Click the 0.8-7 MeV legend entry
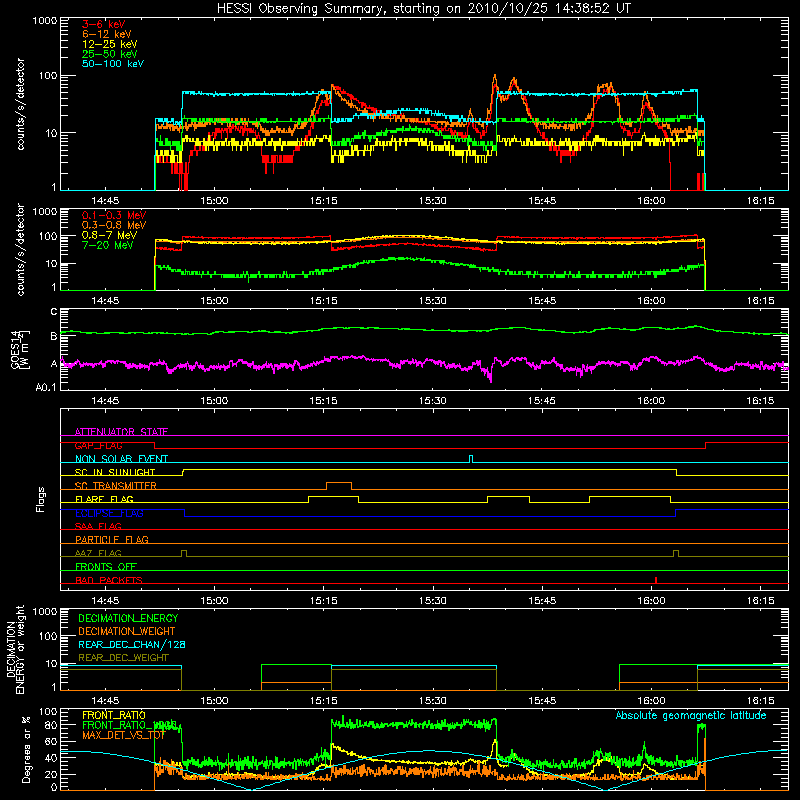 [x=109, y=235]
